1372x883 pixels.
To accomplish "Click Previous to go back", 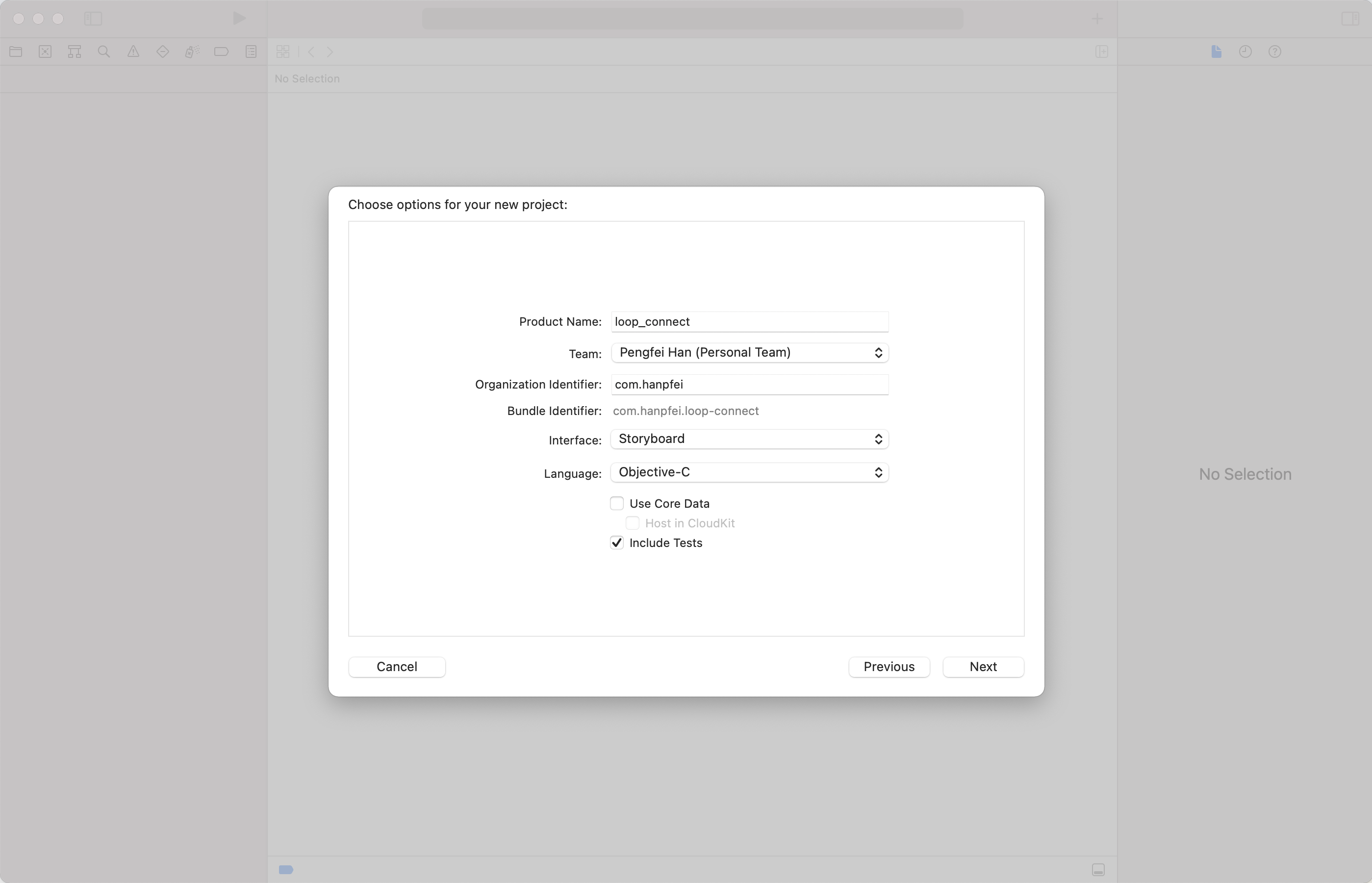I will [x=888, y=666].
